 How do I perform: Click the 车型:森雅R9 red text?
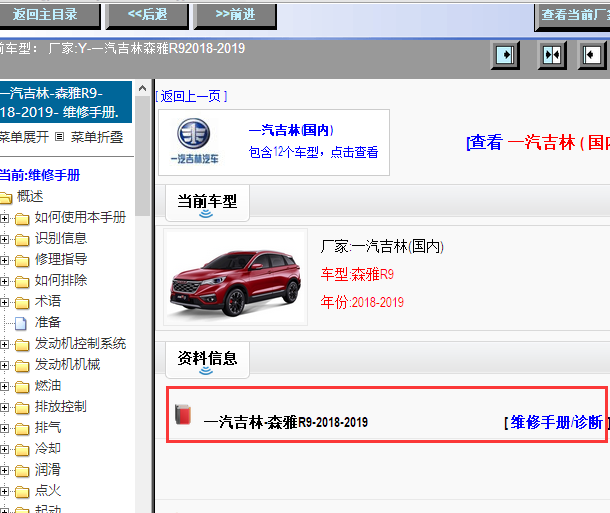point(357,274)
